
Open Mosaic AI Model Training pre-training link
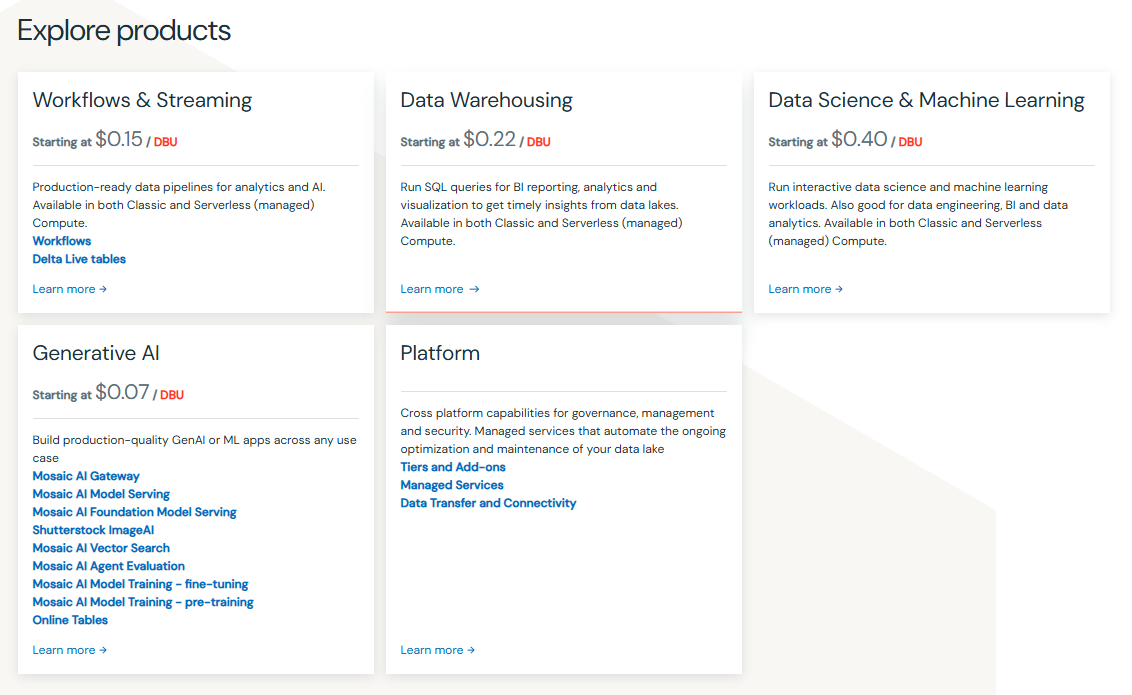click(143, 601)
